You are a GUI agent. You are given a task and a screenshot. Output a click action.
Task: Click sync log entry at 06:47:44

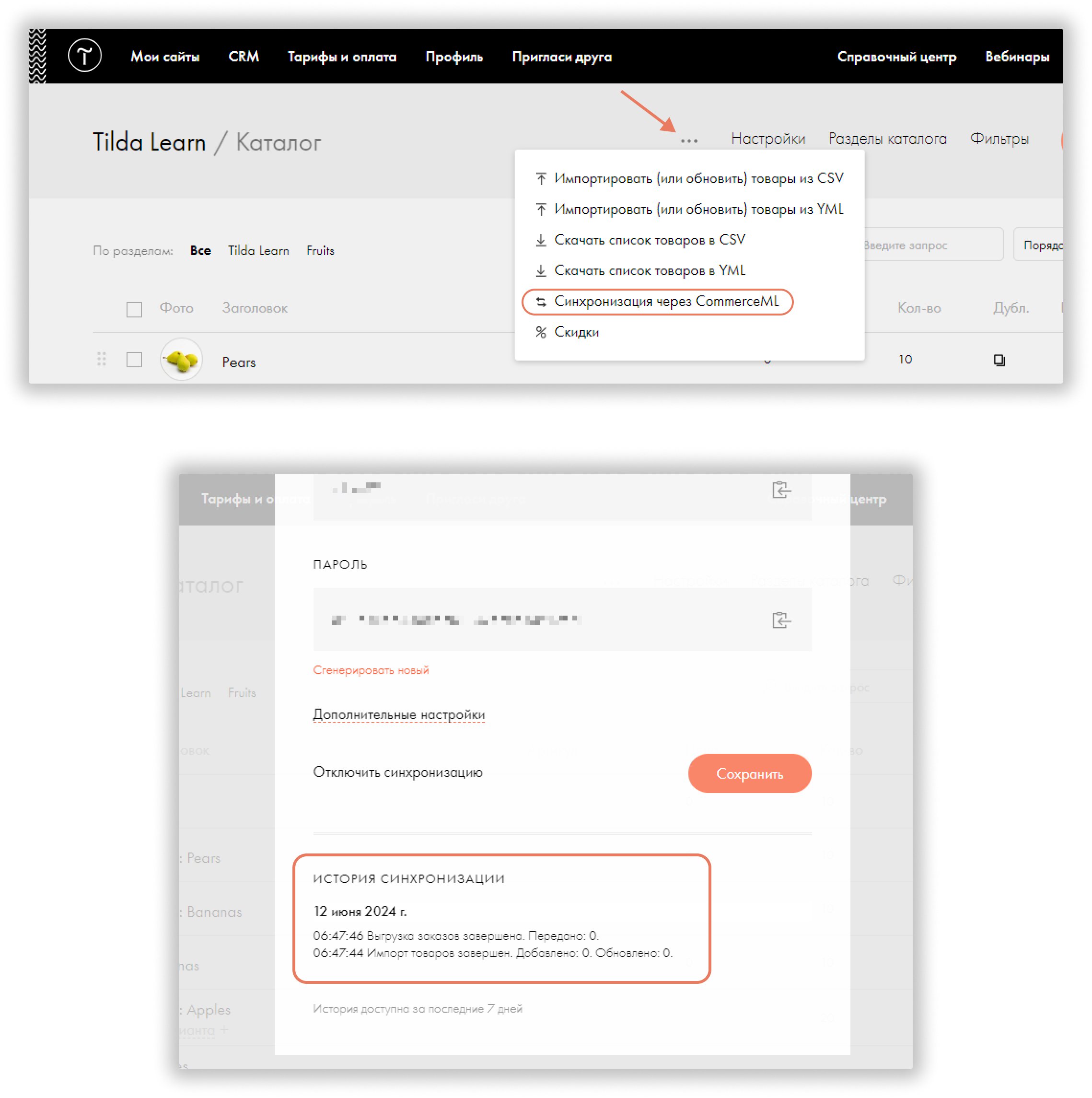[x=493, y=953]
